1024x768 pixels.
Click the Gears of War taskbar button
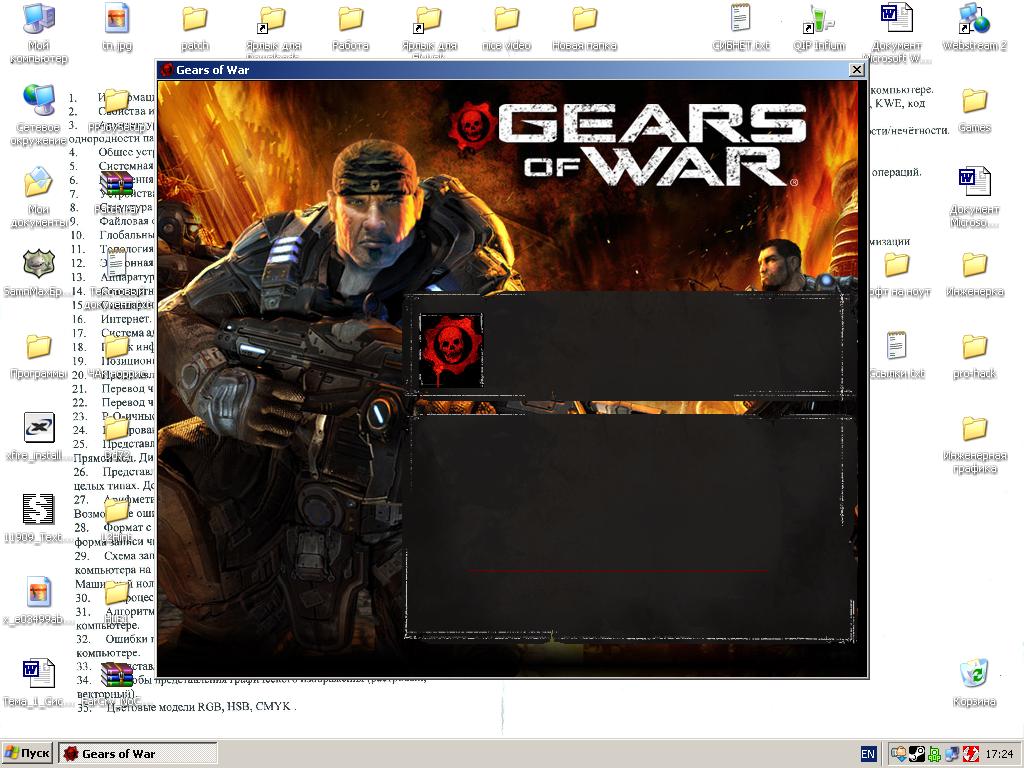[x=138, y=754]
